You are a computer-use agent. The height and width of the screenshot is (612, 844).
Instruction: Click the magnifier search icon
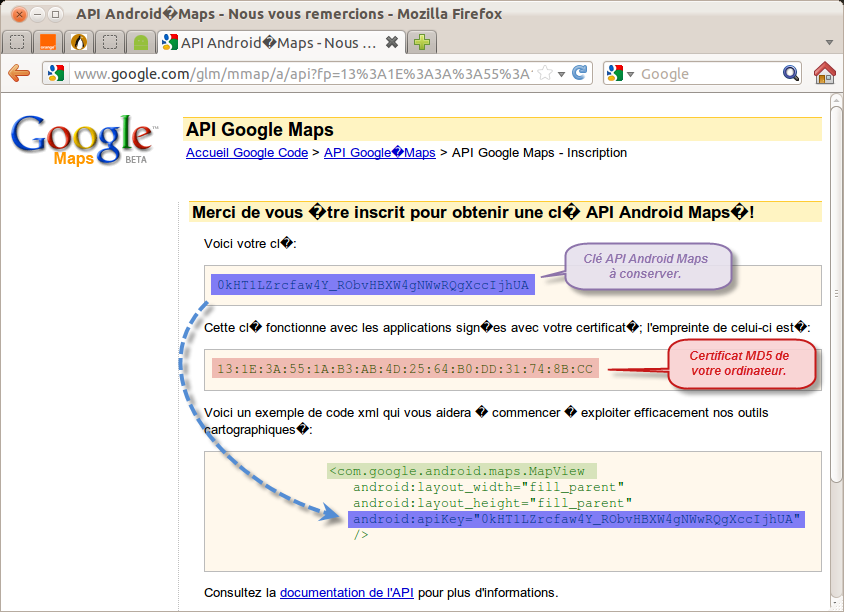coord(790,73)
